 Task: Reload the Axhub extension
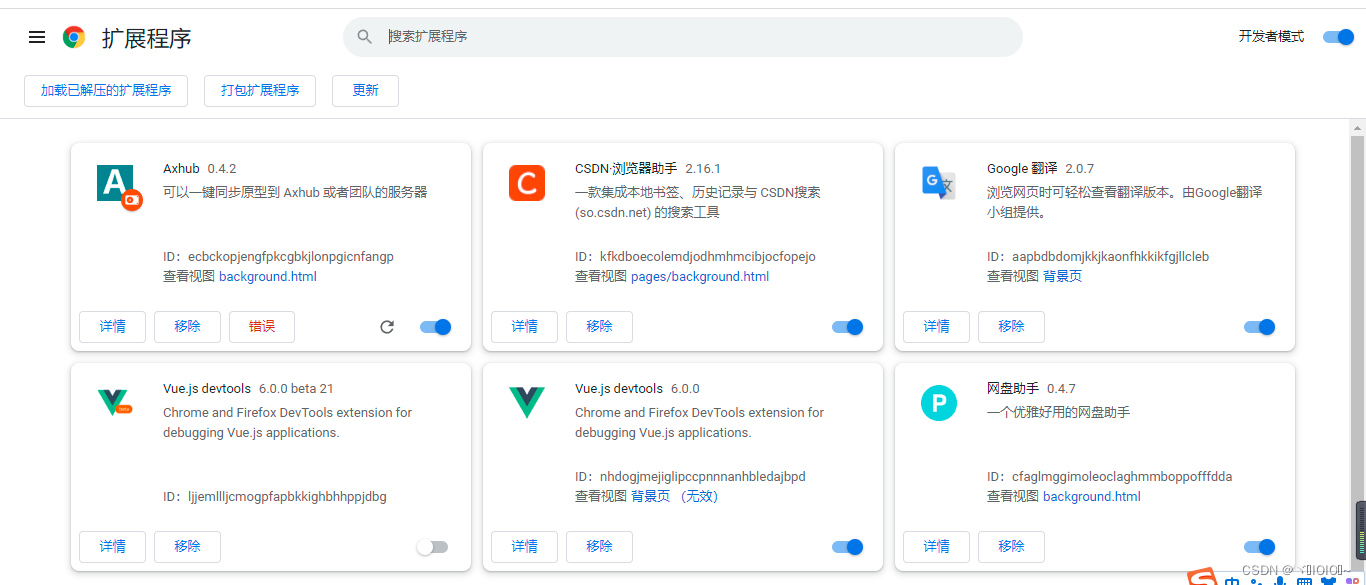(387, 327)
